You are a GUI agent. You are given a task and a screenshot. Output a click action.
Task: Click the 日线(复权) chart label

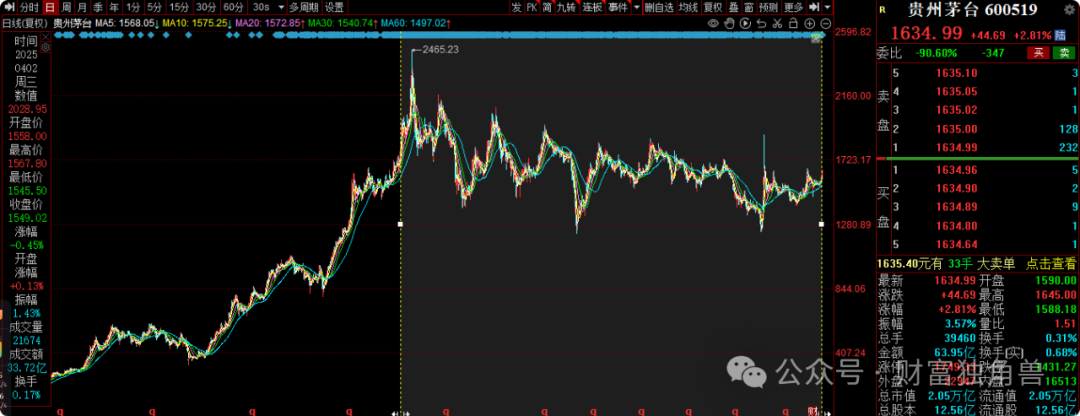pos(25,23)
